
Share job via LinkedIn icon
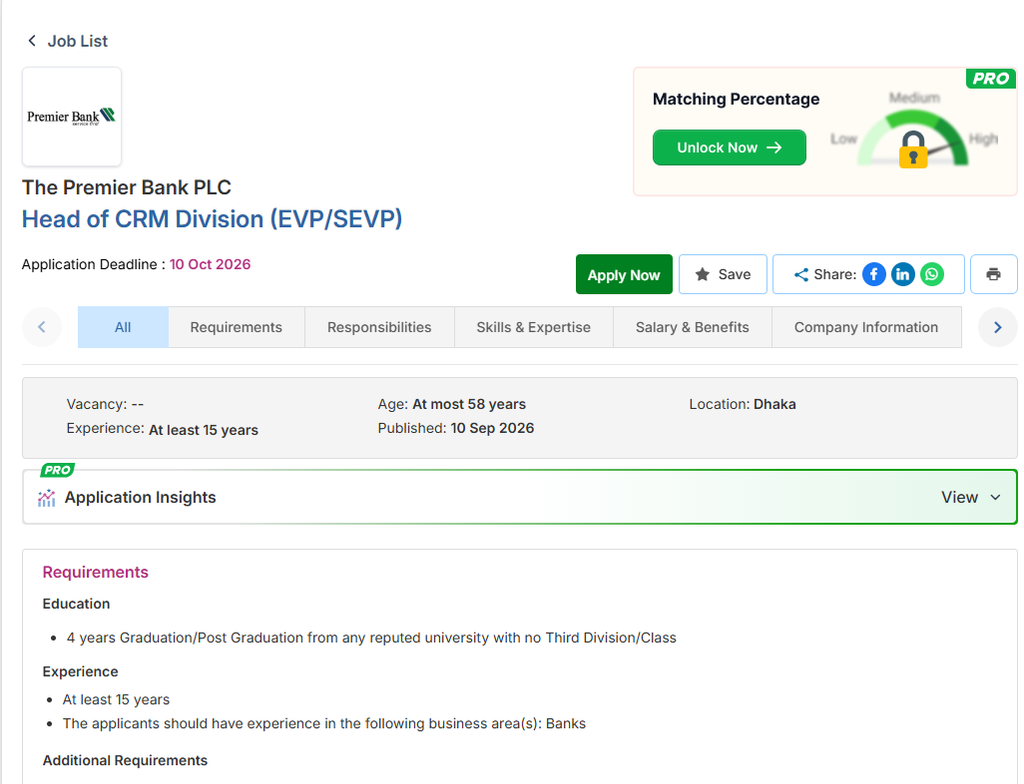[x=903, y=274]
